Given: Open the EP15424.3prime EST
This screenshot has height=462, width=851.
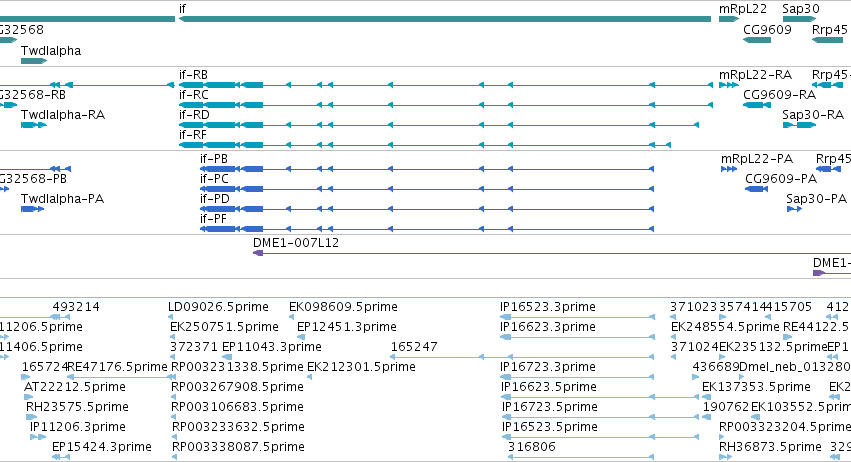Looking at the screenshot, I should (x=61, y=458).
